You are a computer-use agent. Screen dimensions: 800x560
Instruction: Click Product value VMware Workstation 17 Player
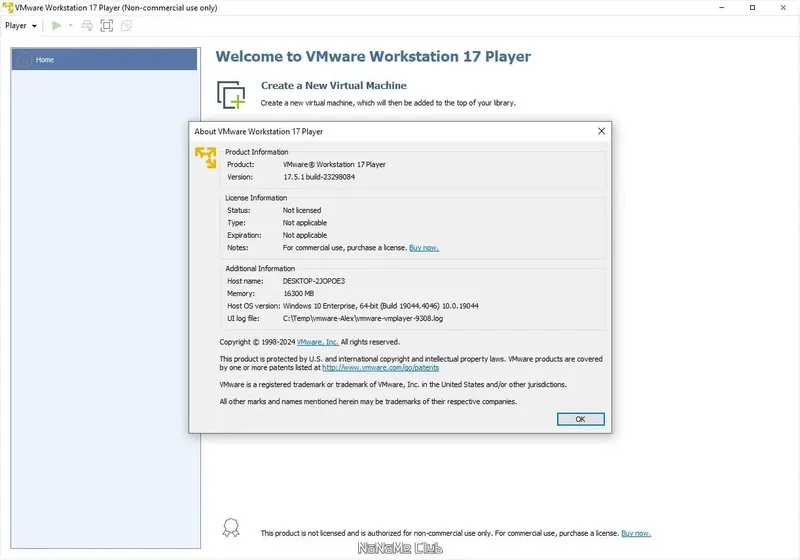click(x=334, y=164)
